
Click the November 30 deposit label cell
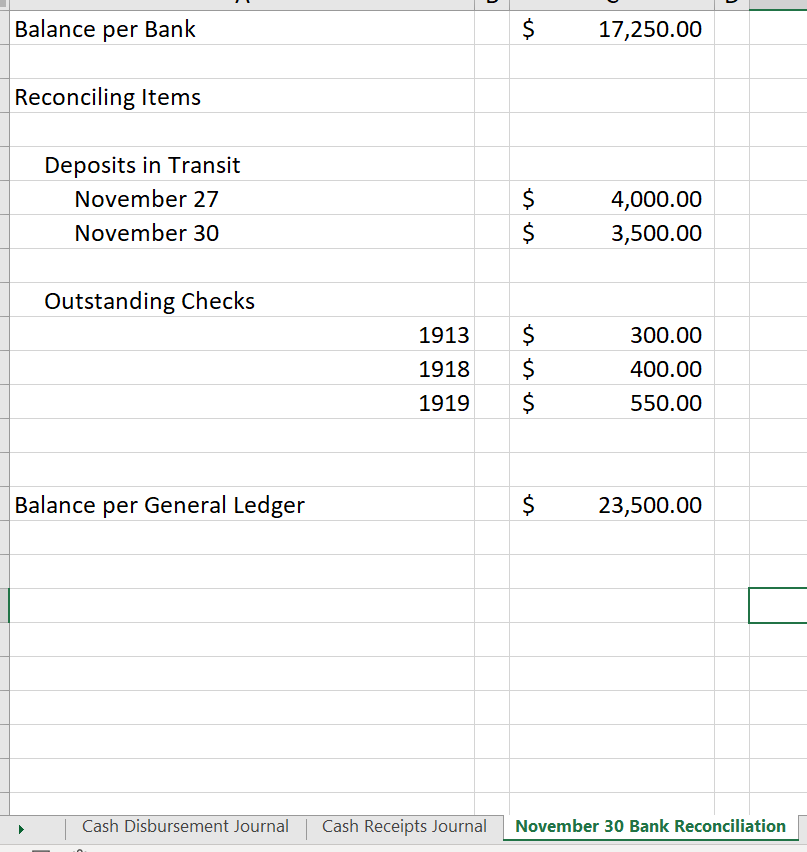pyautogui.click(x=242, y=232)
